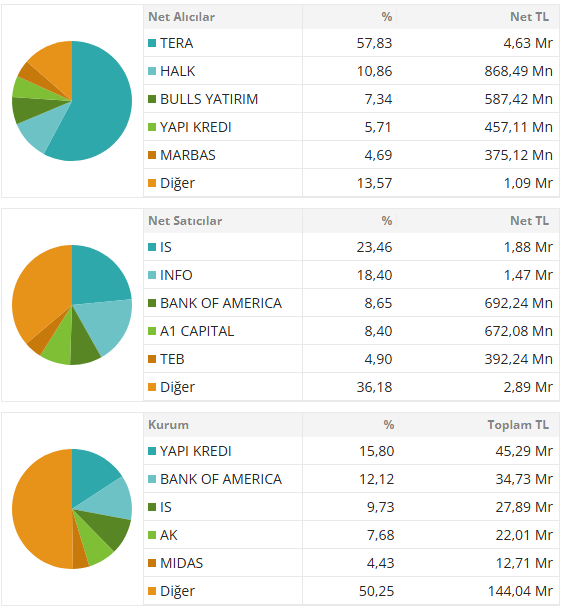Click the 36,18 percentage value
Viewport: 565px width, 614px height.
tap(374, 387)
